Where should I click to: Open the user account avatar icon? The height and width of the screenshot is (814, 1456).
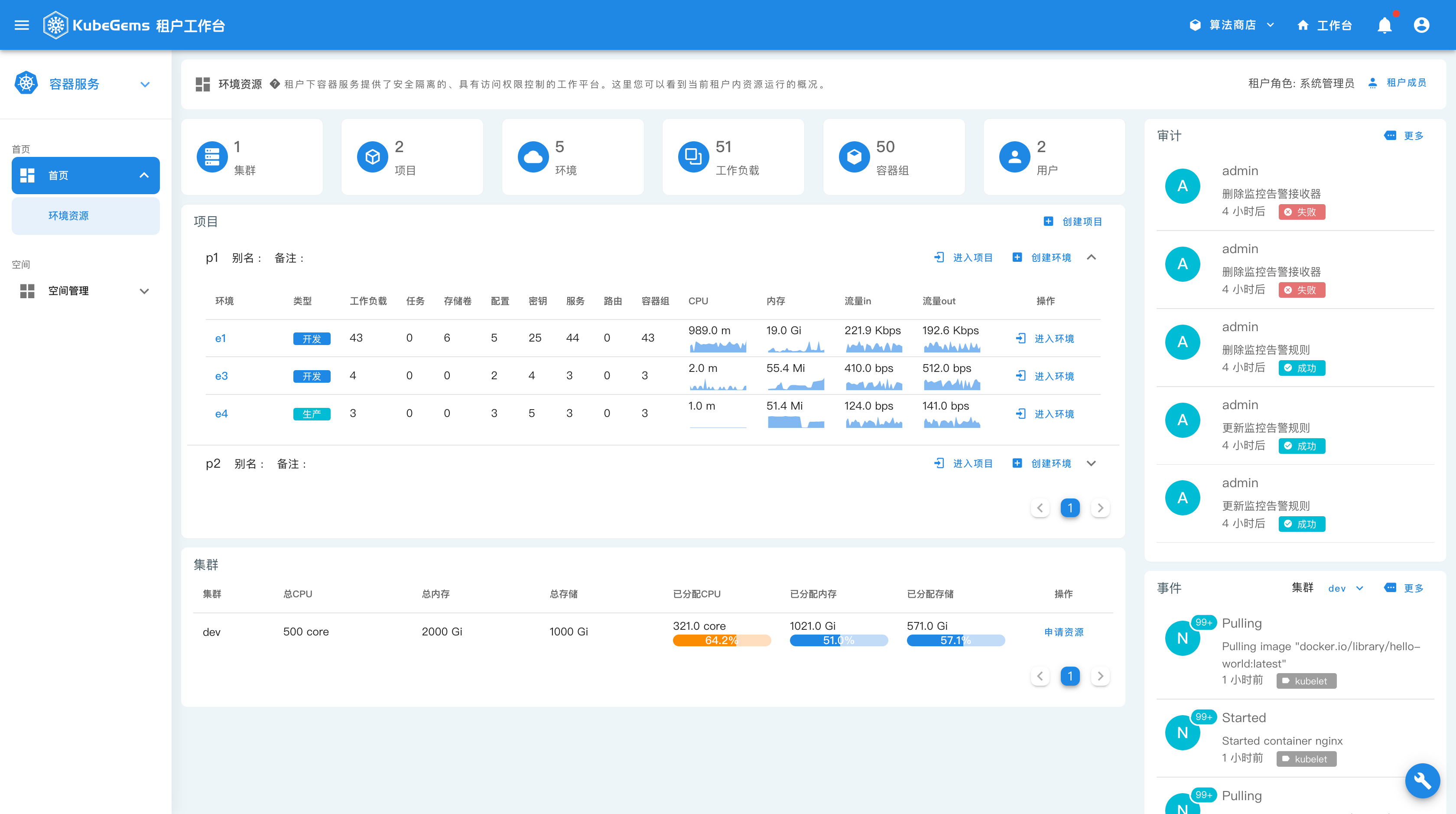click(1421, 26)
